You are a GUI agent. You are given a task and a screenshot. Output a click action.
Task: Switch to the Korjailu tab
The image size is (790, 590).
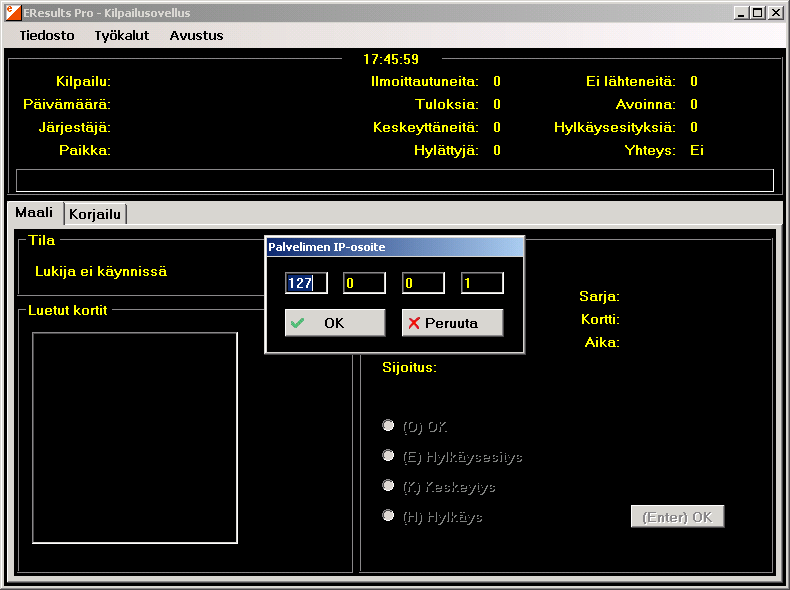[x=95, y=214]
